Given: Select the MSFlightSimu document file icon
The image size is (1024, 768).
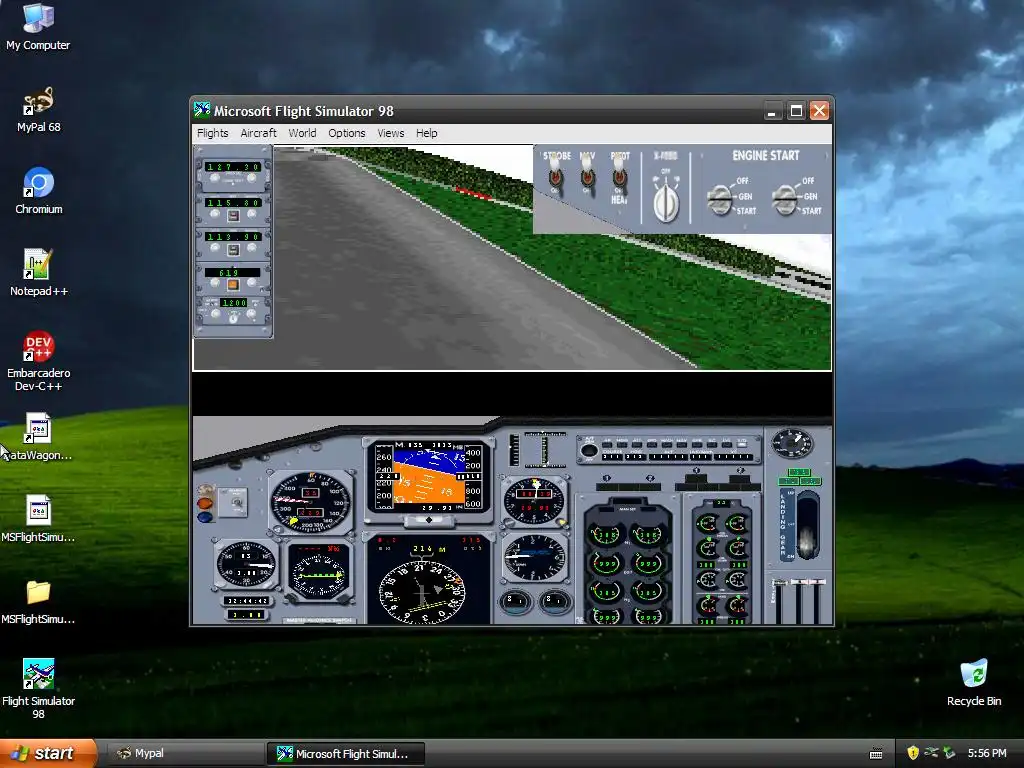Looking at the screenshot, I should tap(38, 519).
